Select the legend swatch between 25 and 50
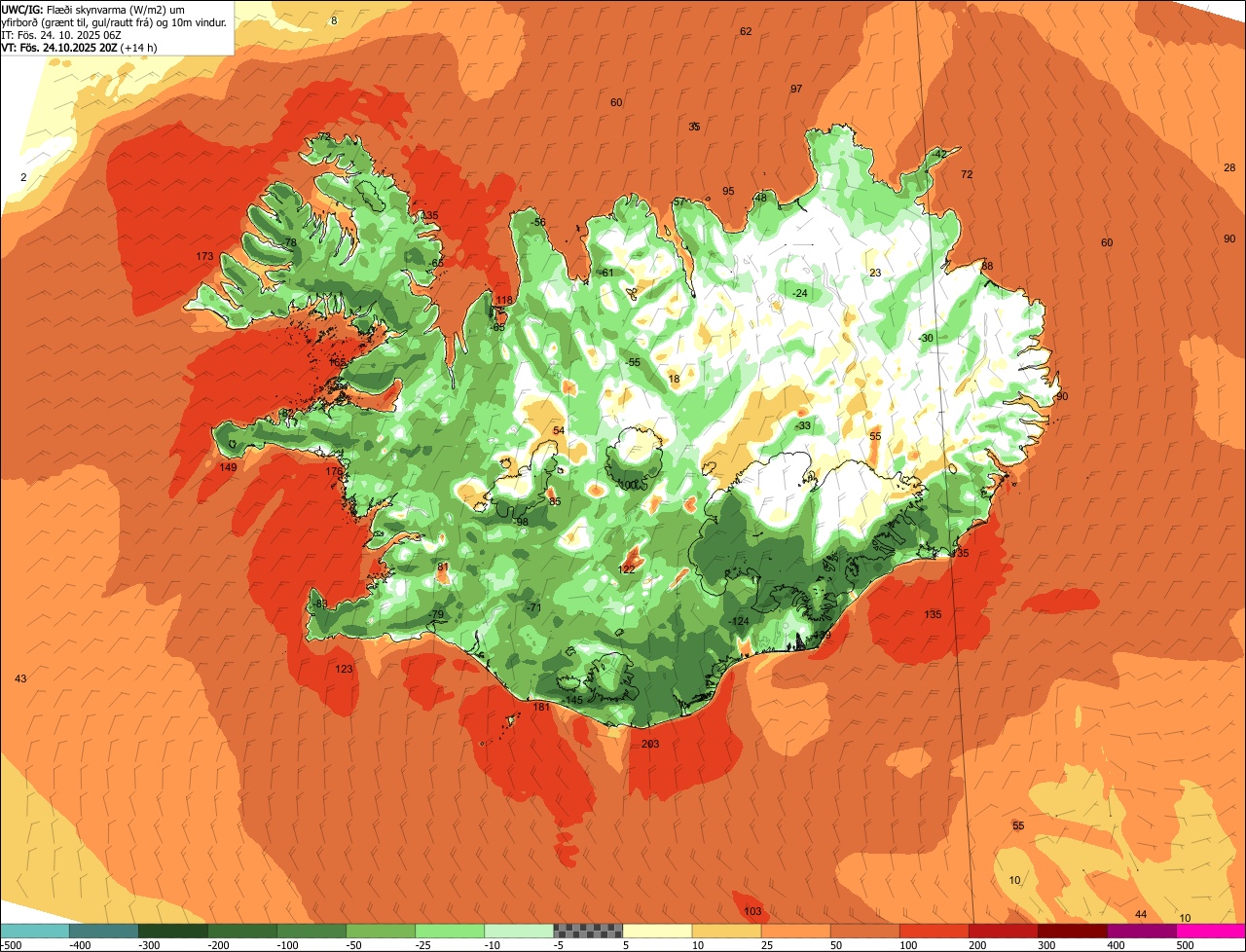 click(x=795, y=931)
